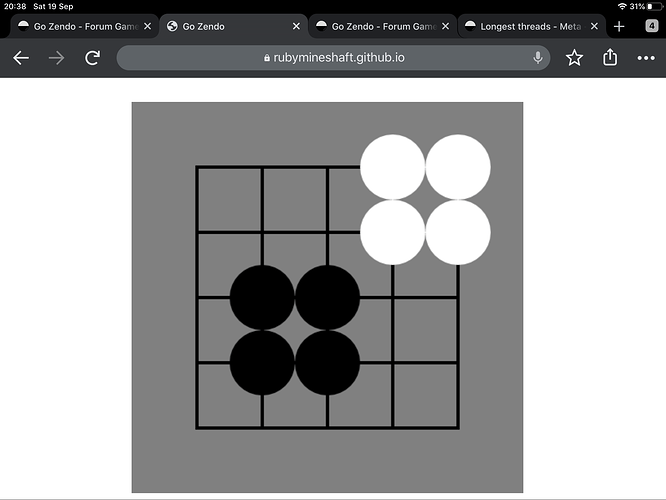Toggle the top-right white corner stone

(458, 167)
